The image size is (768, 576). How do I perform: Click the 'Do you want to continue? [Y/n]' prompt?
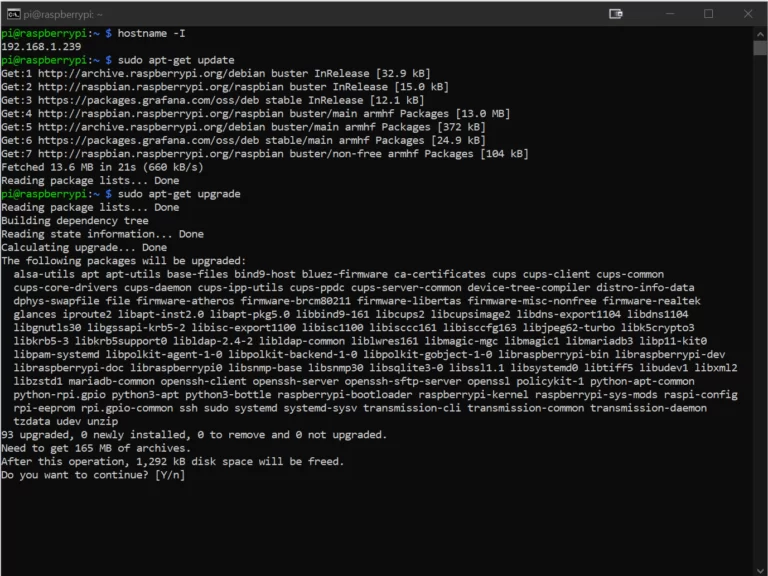click(93, 475)
